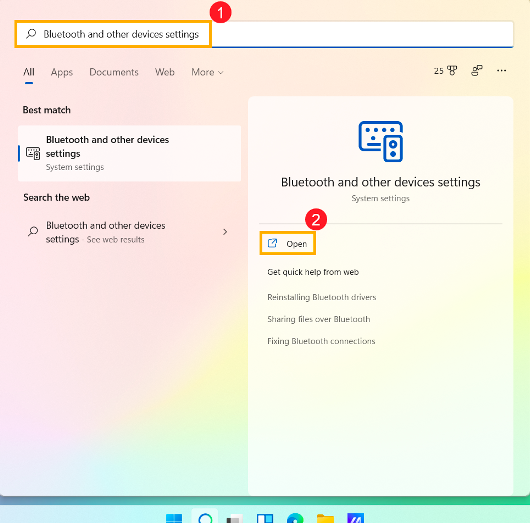
Task: Click the large Bluetooth devices icon in preview
Action: (x=381, y=141)
